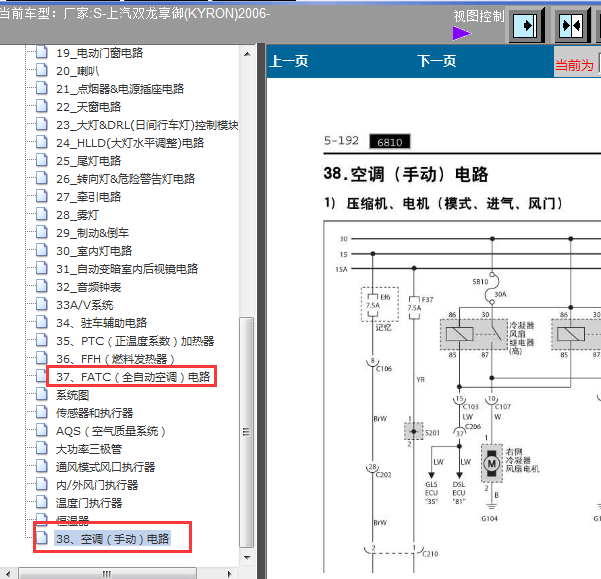
Task: Go to previous page via 上一页
Action: coord(289,61)
